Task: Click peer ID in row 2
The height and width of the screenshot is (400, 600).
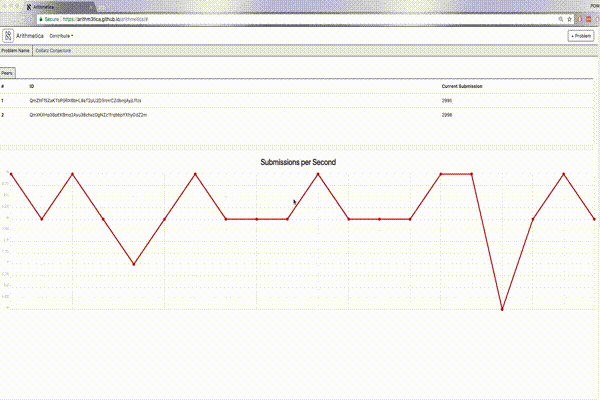Action: [x=88, y=115]
